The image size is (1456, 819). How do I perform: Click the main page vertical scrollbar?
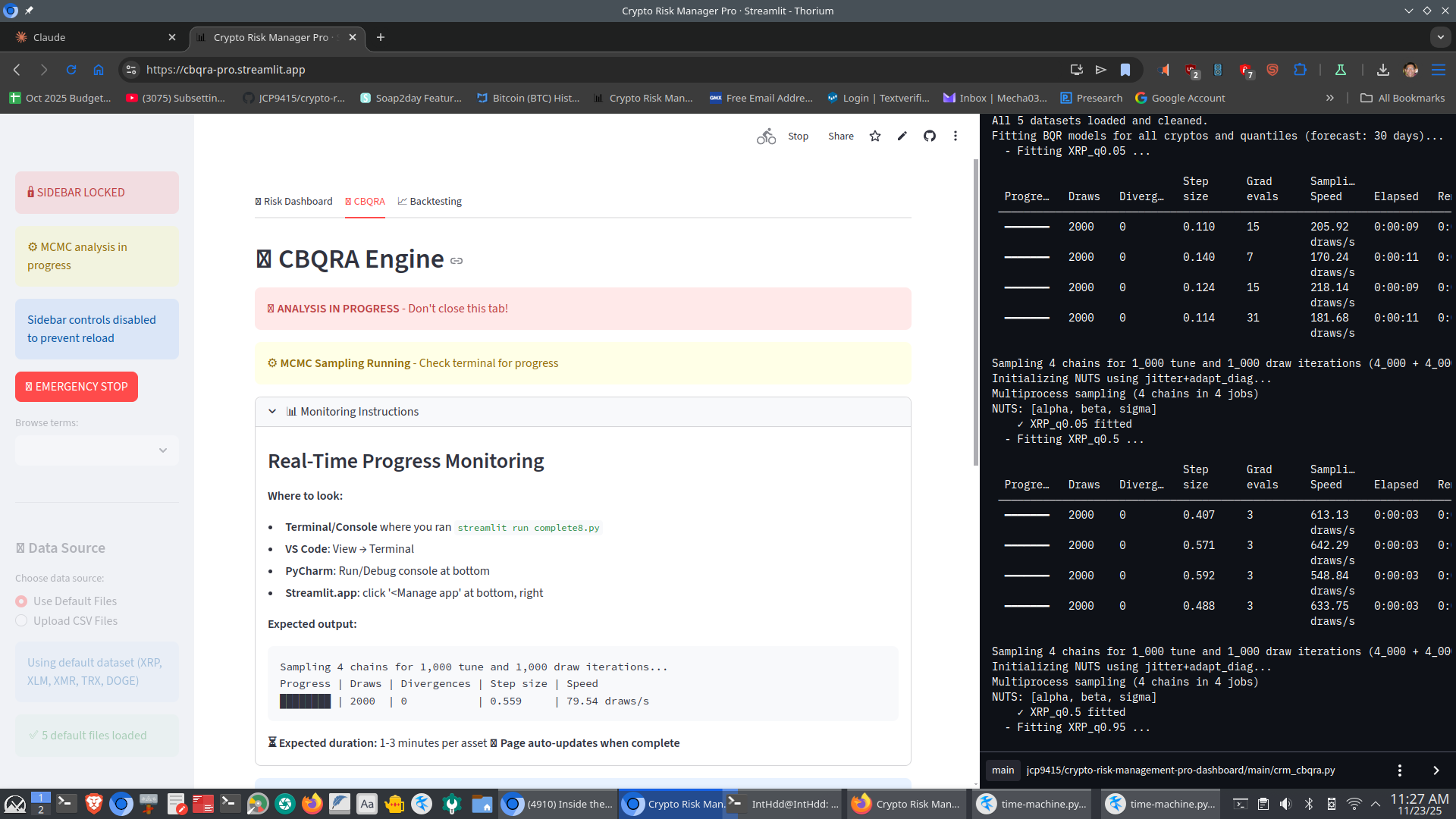[x=975, y=311]
